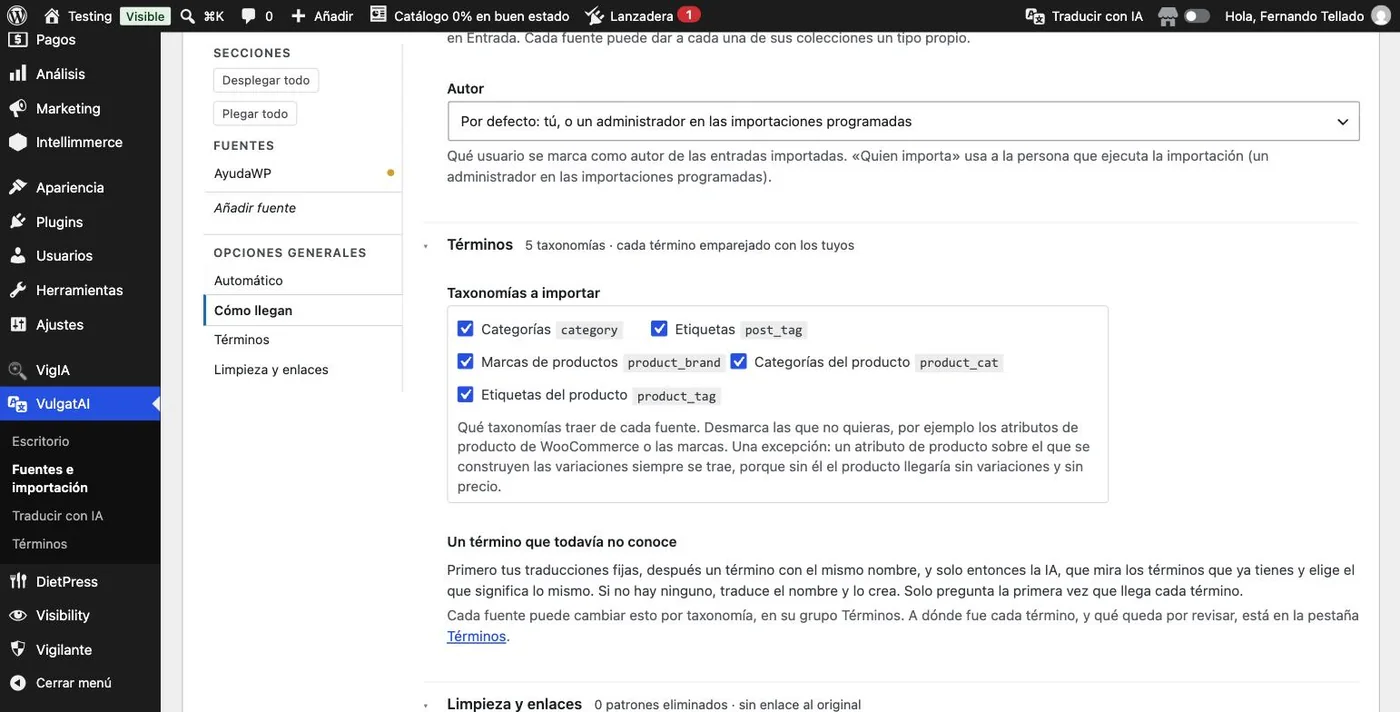Click the Plugins plug icon

[17, 222]
